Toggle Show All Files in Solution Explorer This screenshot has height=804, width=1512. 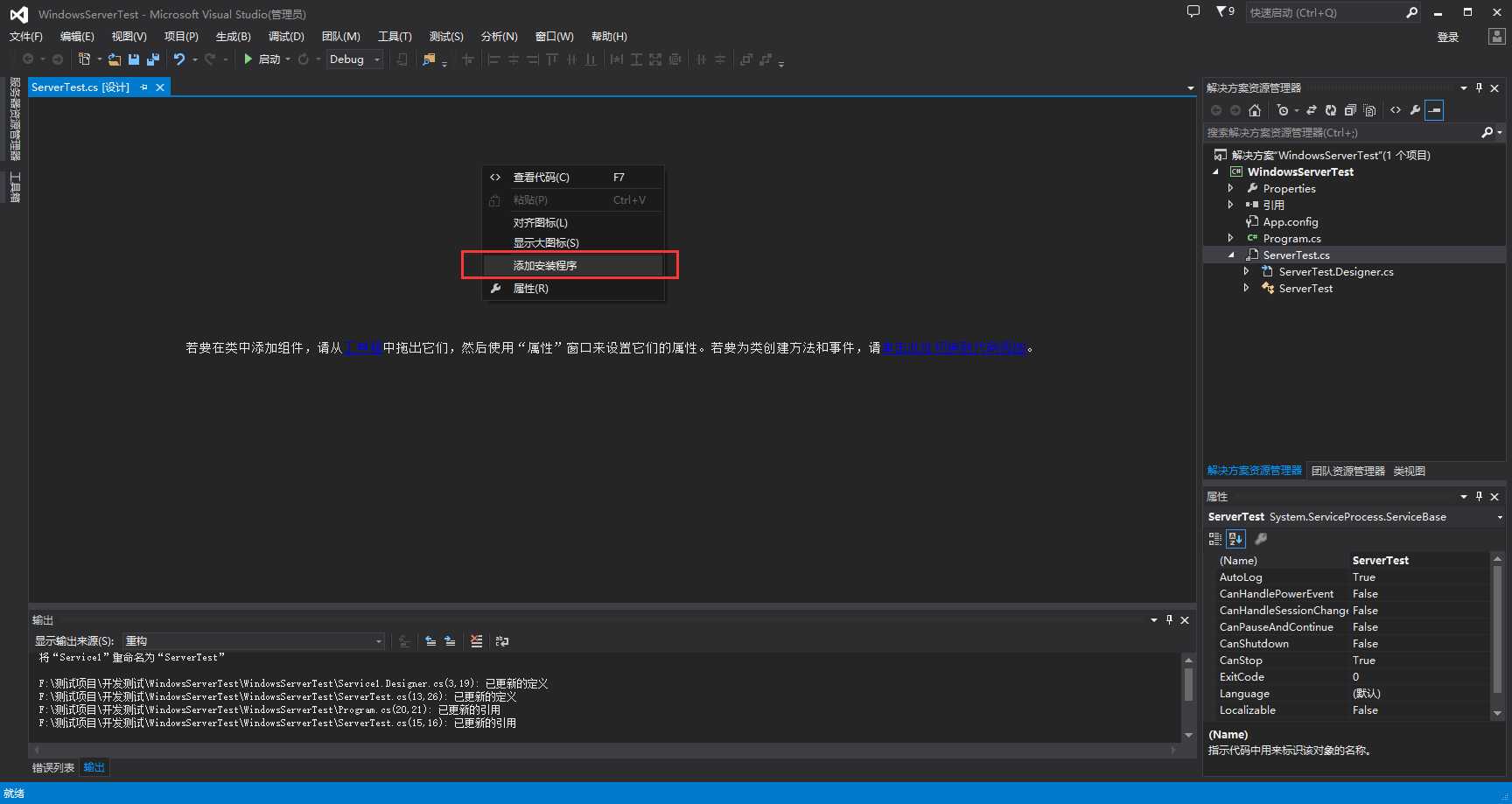tap(1370, 110)
